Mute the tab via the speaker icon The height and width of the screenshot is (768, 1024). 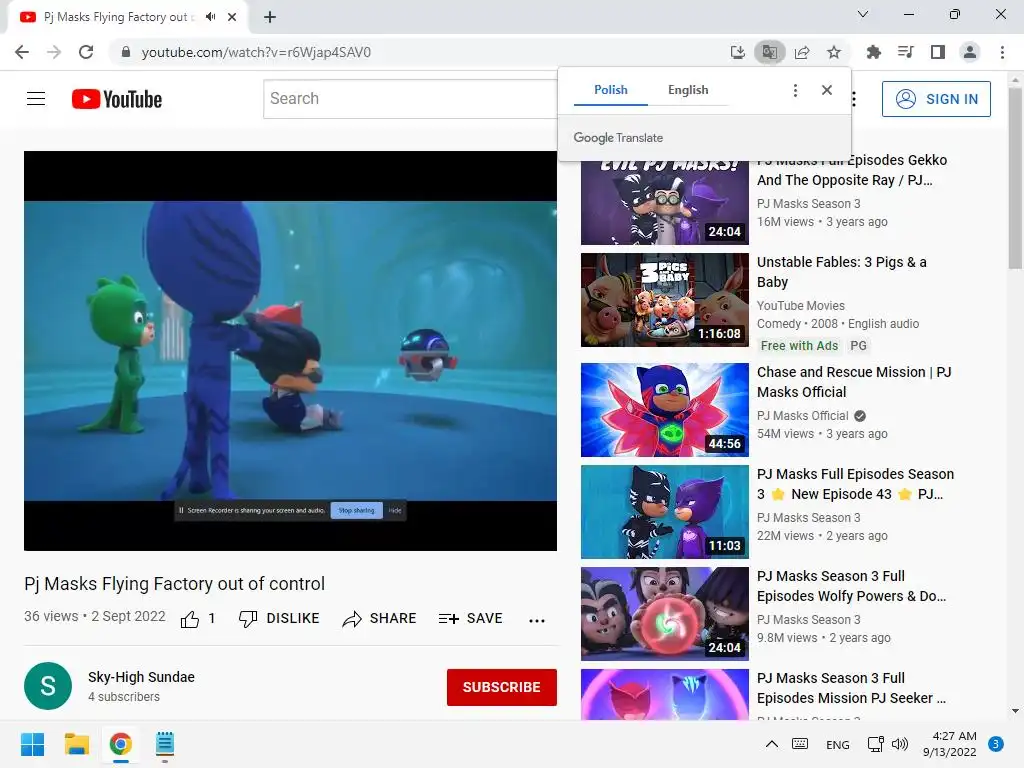pyautogui.click(x=210, y=17)
